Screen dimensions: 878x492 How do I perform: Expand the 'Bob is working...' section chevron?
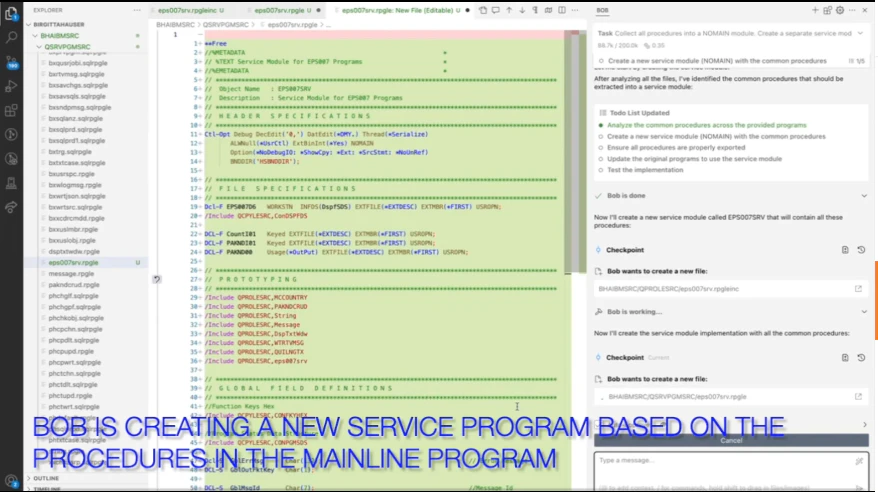864,312
